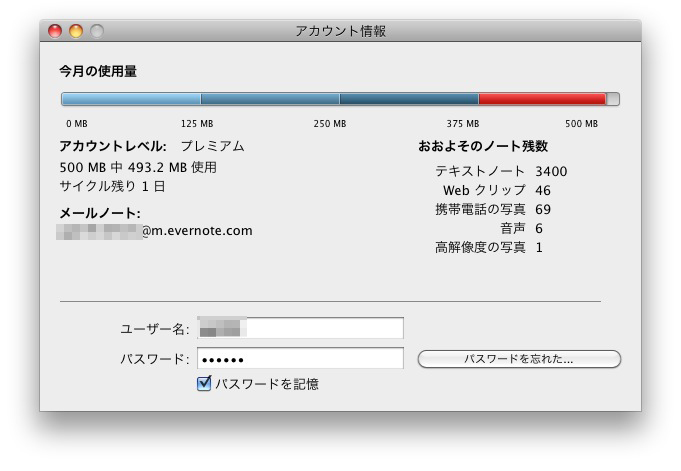681x471 pixels.
Task: Click the テキストノート 3400 row
Action: coord(501,171)
